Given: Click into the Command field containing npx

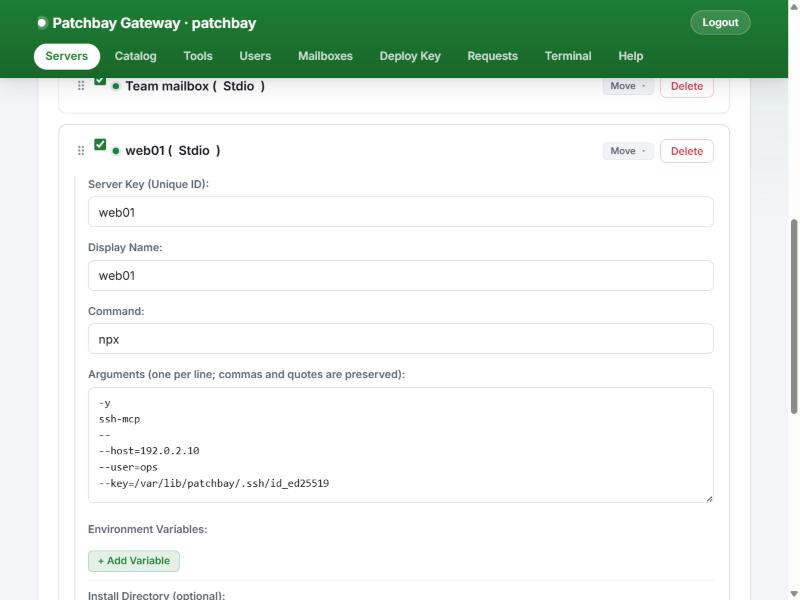Looking at the screenshot, I should pyautogui.click(x=401, y=339).
